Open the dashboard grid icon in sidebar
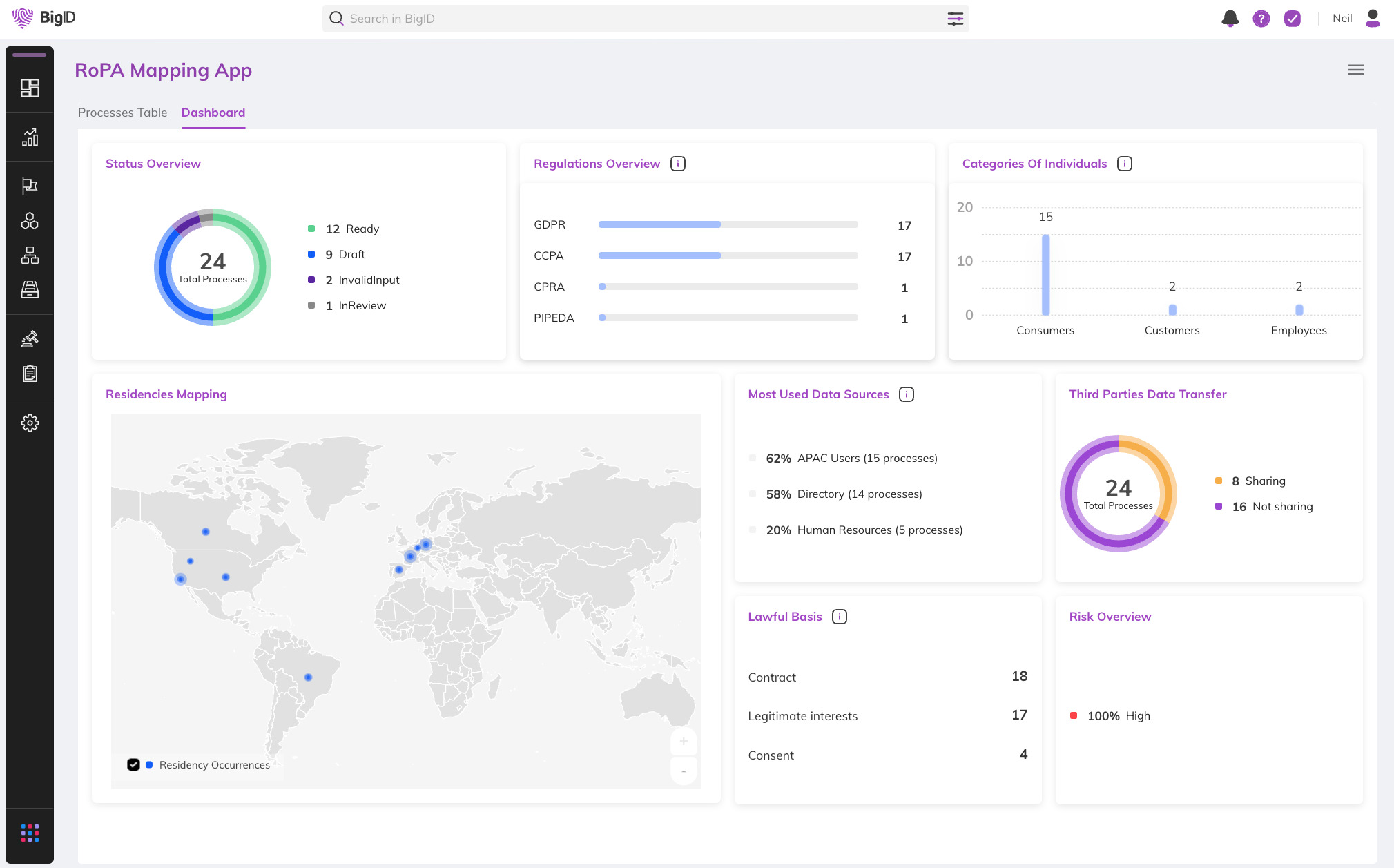This screenshot has height=868, width=1394. tap(30, 88)
